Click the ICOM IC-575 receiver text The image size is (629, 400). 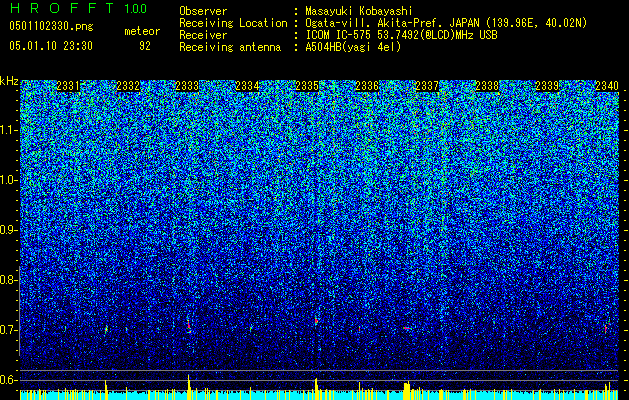point(401,35)
